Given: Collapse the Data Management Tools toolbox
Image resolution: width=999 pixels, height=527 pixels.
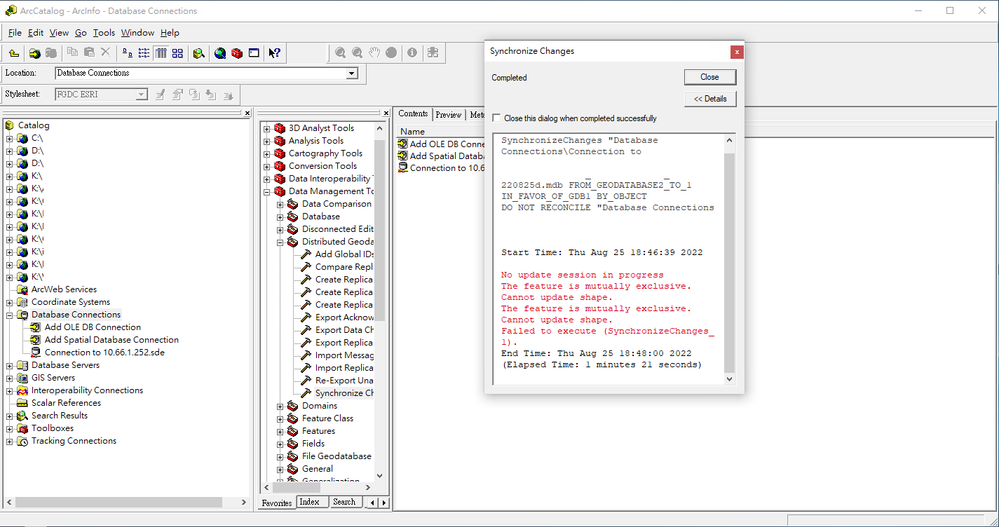Looking at the screenshot, I should point(267,192).
